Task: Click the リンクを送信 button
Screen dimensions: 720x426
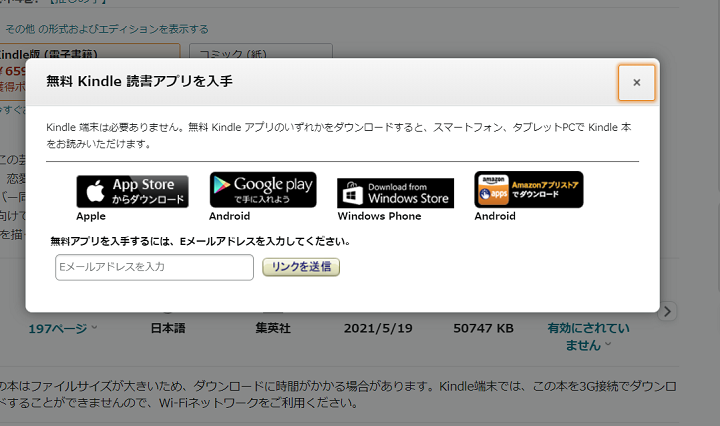Action: click(301, 267)
